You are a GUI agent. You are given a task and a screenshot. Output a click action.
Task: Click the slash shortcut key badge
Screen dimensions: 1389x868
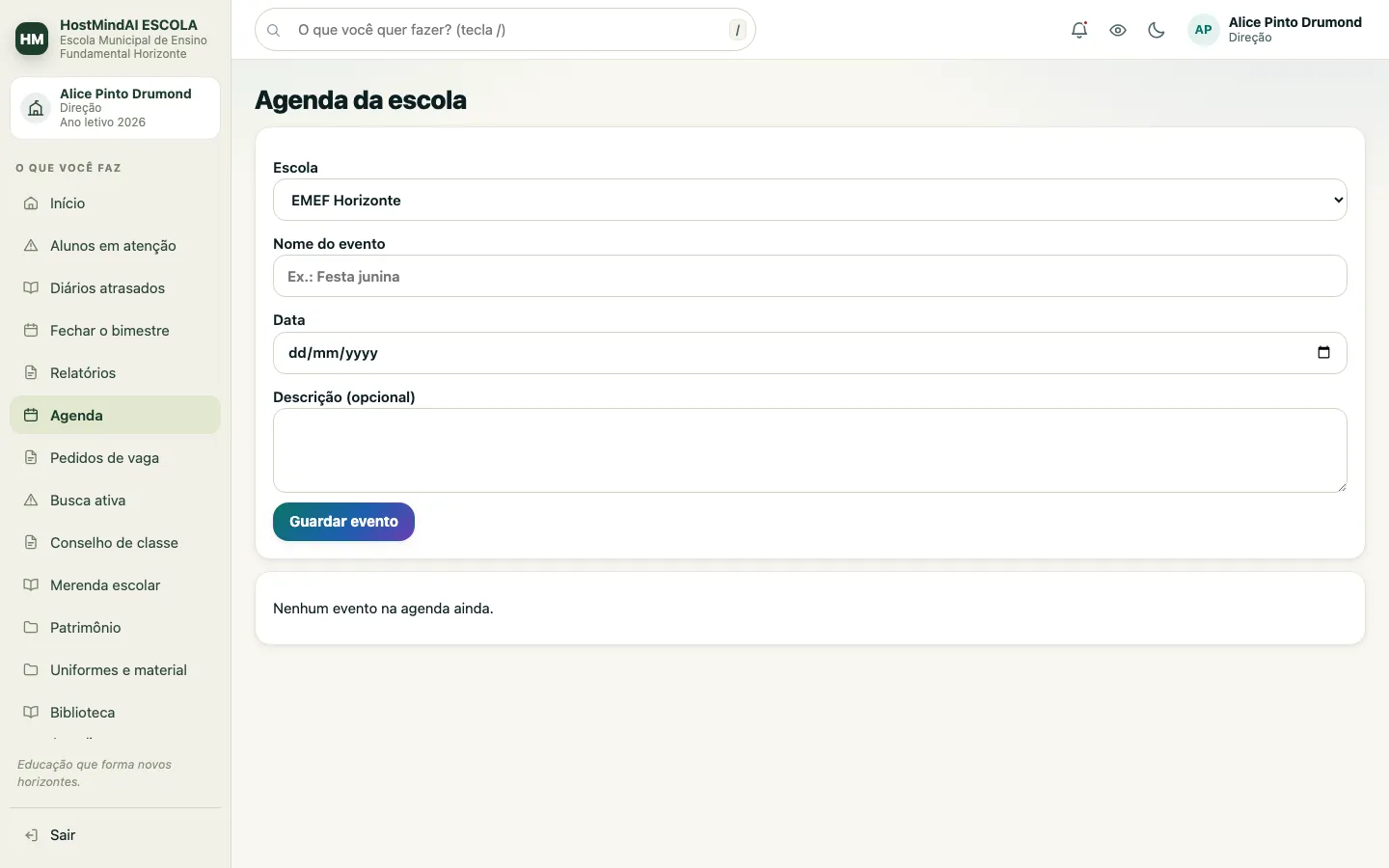click(x=738, y=30)
